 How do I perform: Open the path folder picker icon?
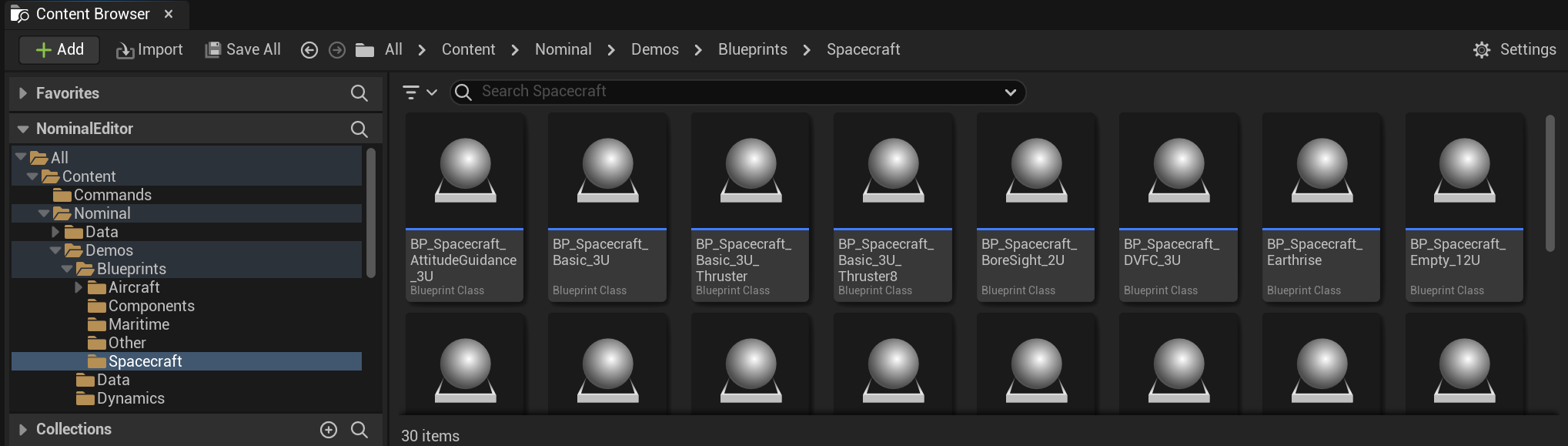pyautogui.click(x=365, y=50)
